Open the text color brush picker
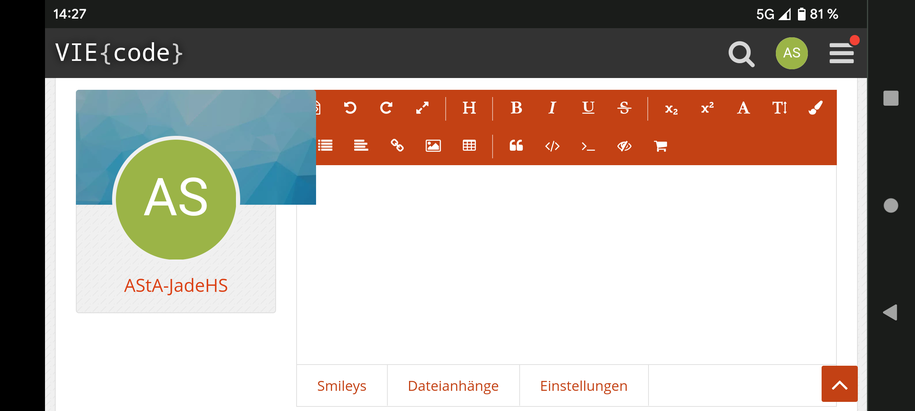This screenshot has width=915, height=411. 815,108
